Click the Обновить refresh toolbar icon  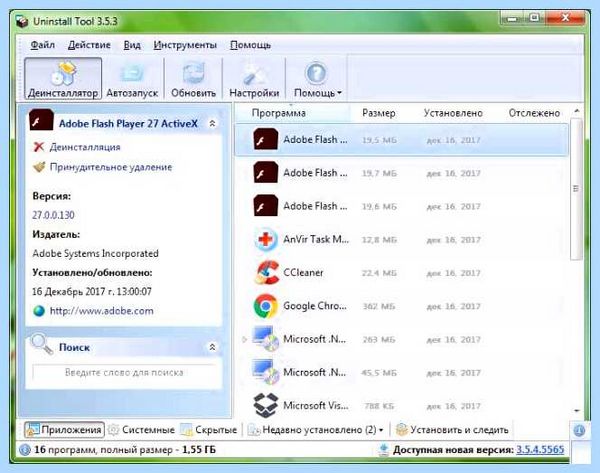(193, 78)
